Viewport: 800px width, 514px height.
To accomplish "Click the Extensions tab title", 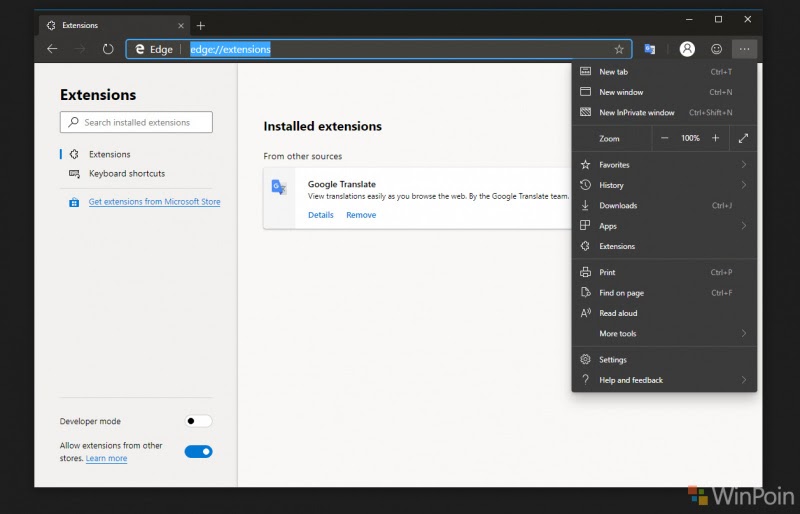I will coord(80,25).
